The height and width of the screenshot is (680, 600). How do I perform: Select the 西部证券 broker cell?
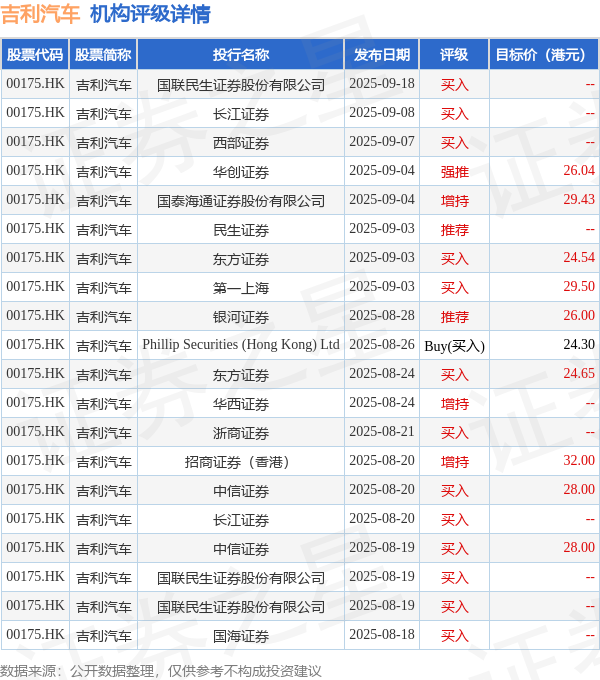coord(241,143)
